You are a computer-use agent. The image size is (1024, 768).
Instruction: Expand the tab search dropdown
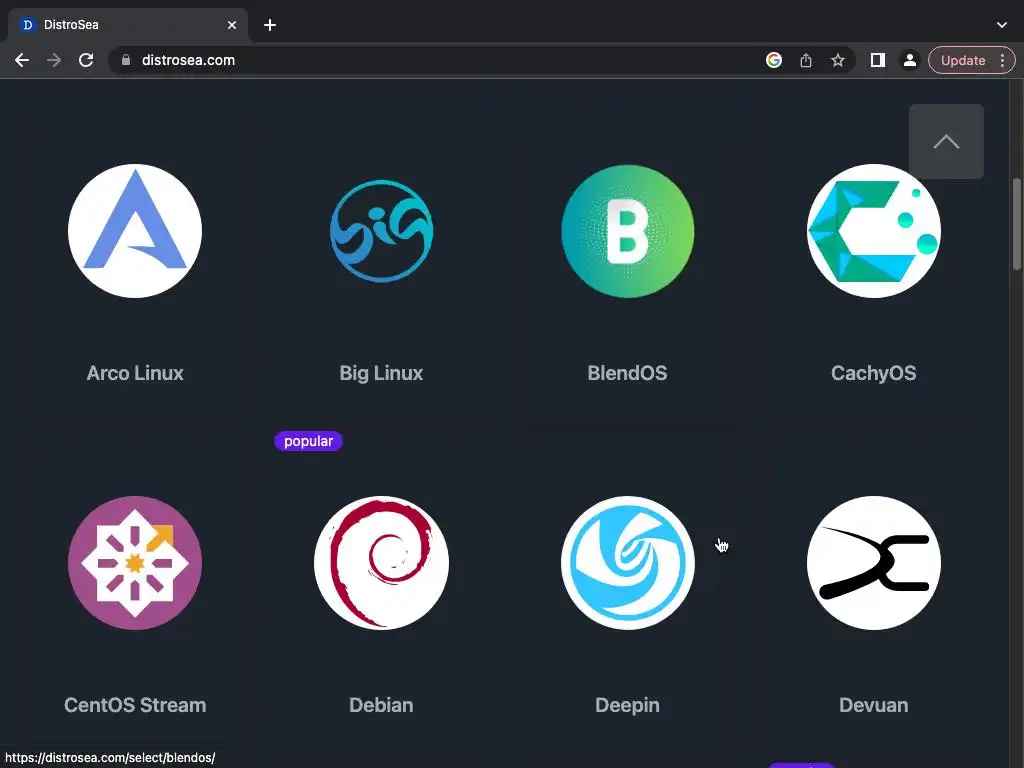1002,25
